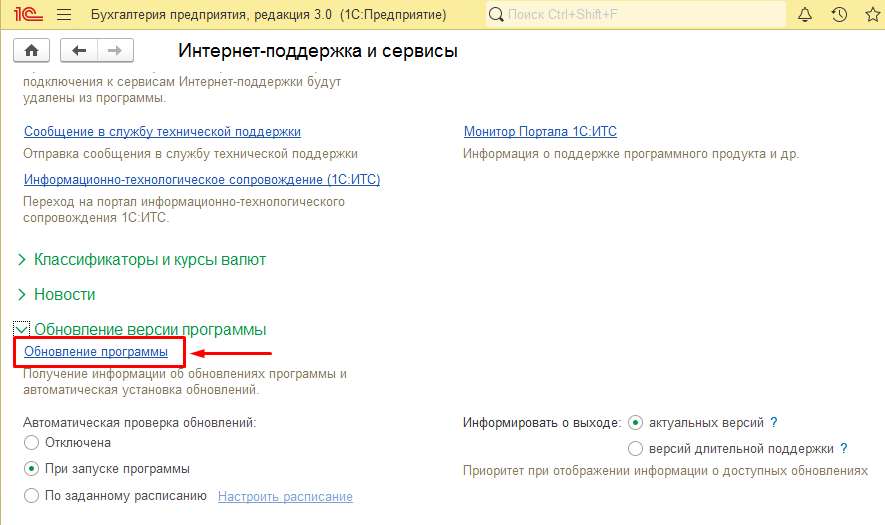
Task: Click text Отправка сообщения в службу технической поддержки
Action: click(x=190, y=154)
